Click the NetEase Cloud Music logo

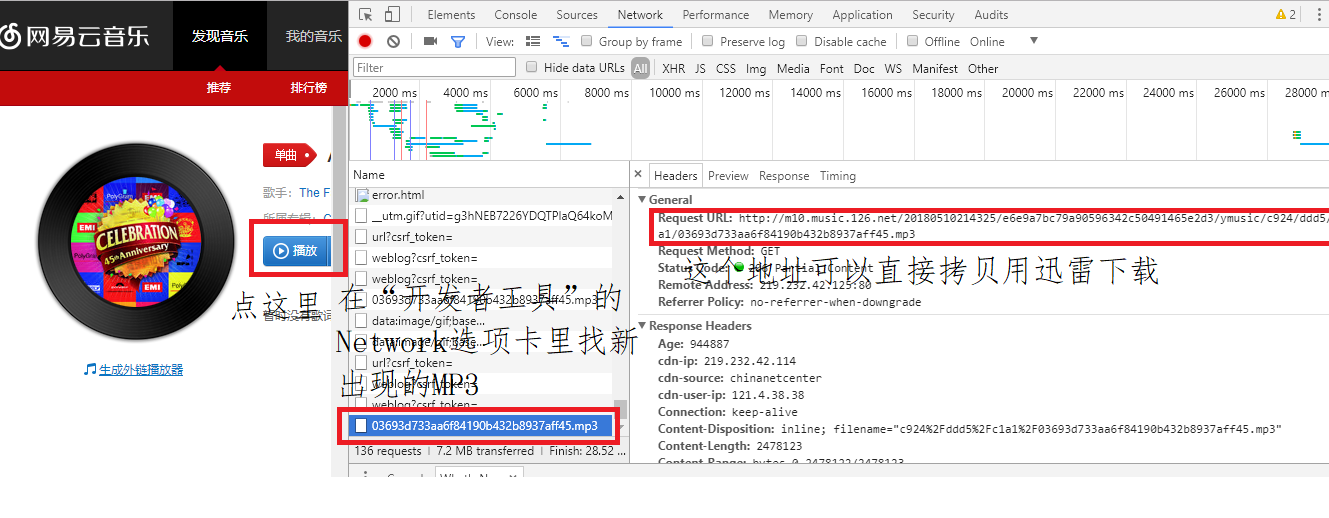(x=75, y=36)
